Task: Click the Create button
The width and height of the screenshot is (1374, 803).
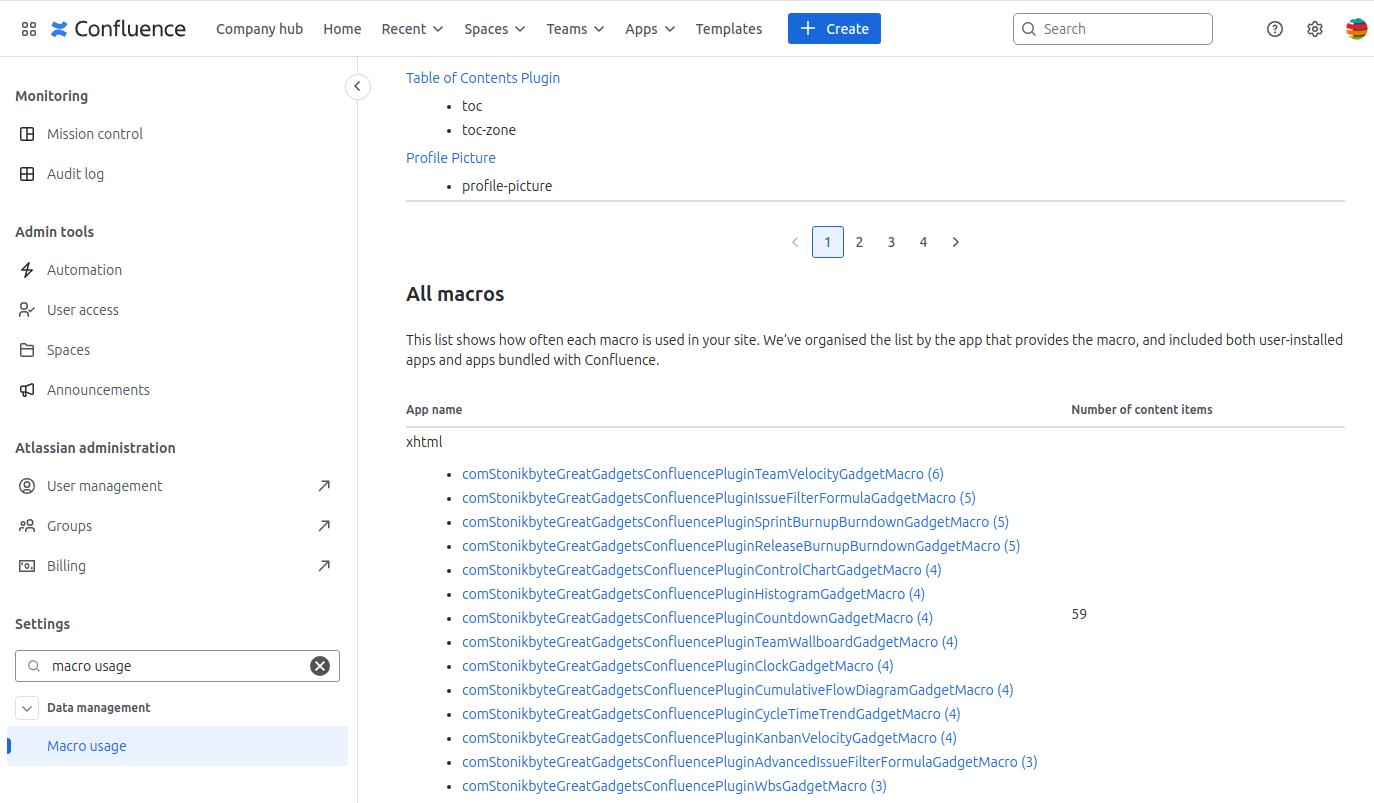Action: 834,29
